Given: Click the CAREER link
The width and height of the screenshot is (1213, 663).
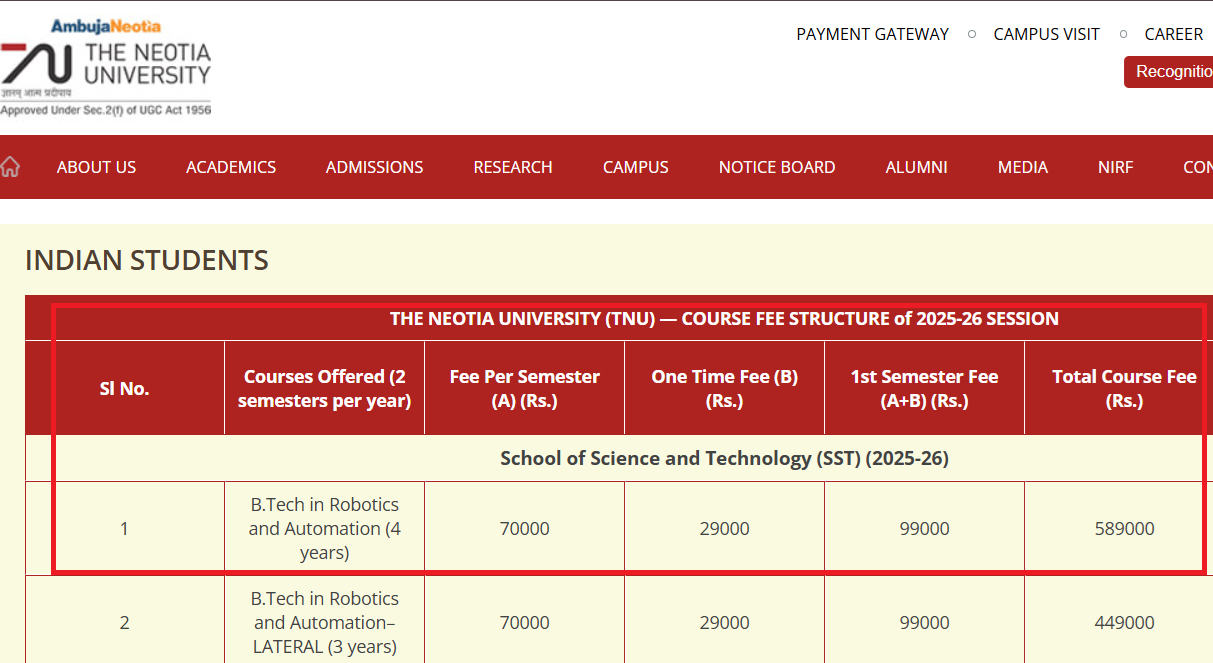Looking at the screenshot, I should (1173, 34).
